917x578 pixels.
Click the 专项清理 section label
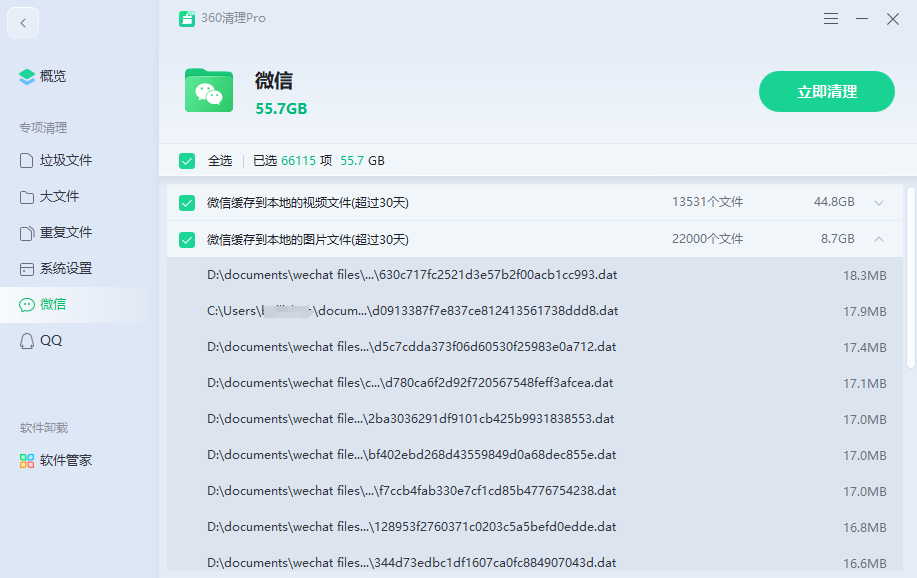[x=43, y=128]
